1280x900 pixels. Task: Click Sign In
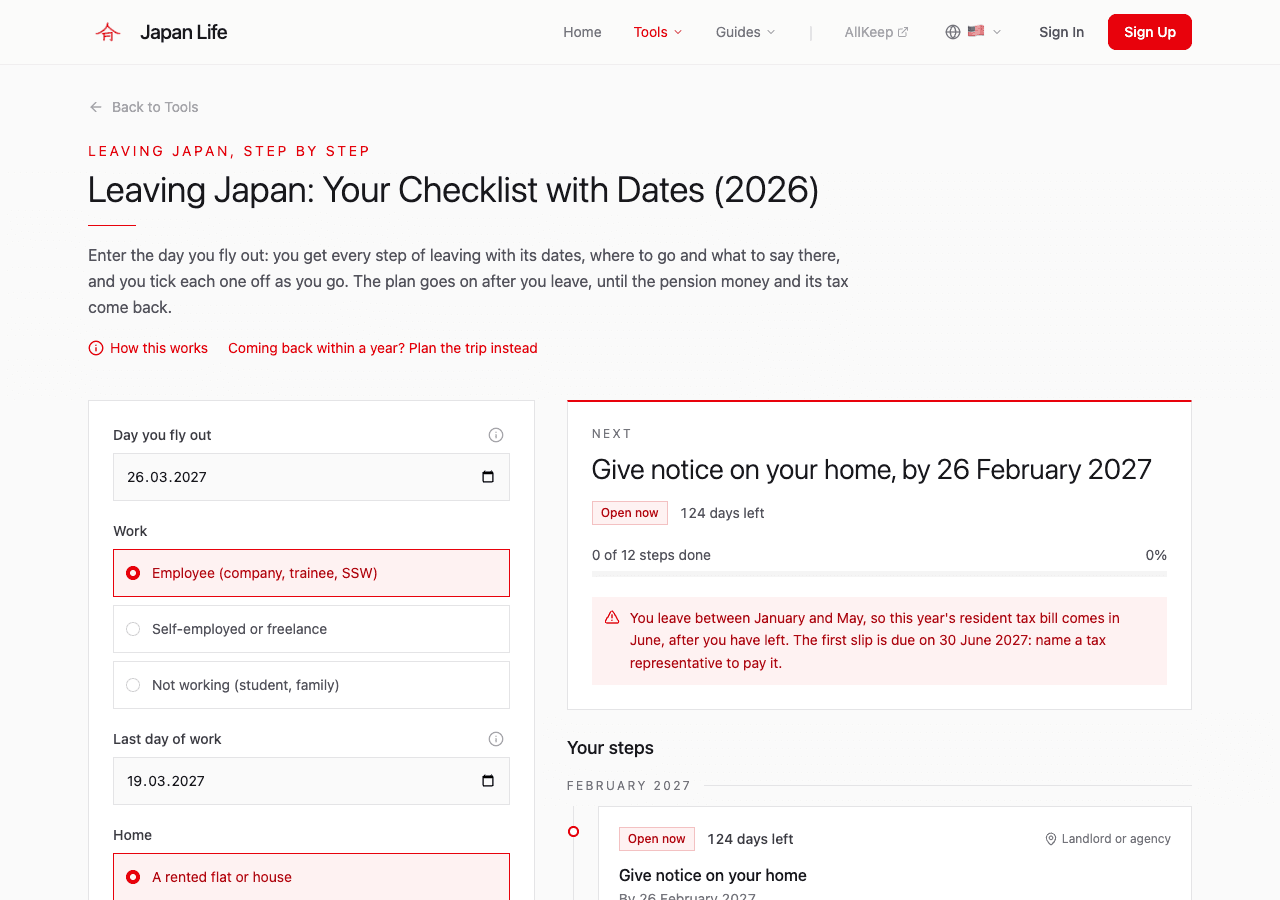(x=1061, y=32)
